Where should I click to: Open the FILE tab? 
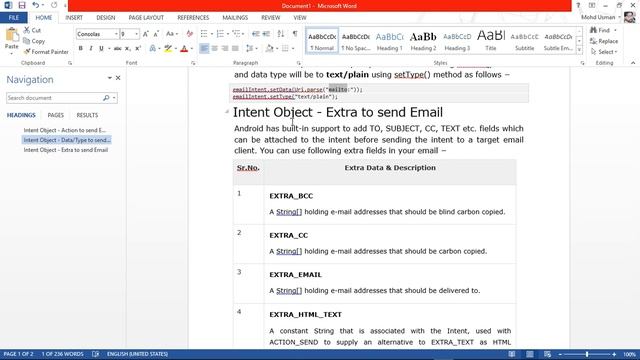[13, 18]
